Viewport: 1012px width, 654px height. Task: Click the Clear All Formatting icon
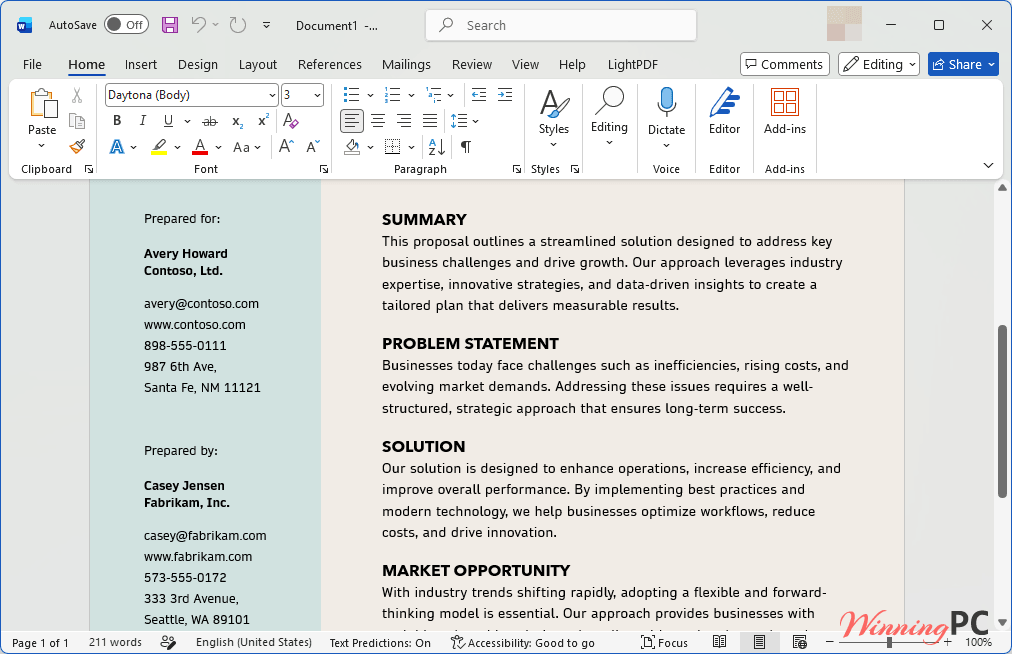pos(290,121)
